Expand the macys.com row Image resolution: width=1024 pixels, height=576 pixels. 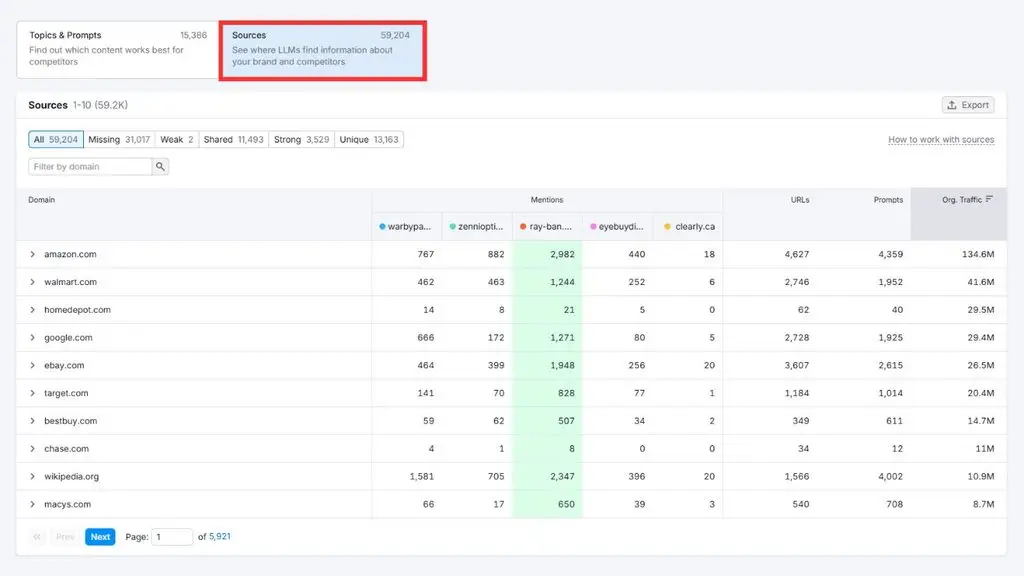click(x=32, y=504)
